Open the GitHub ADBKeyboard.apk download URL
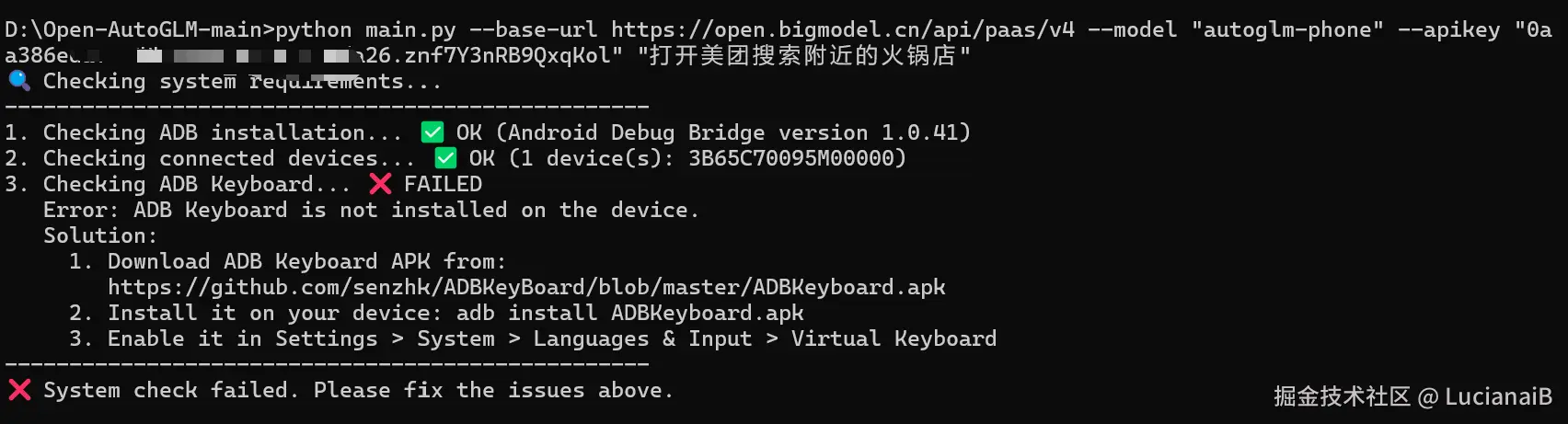1568x424 pixels. [x=526, y=287]
